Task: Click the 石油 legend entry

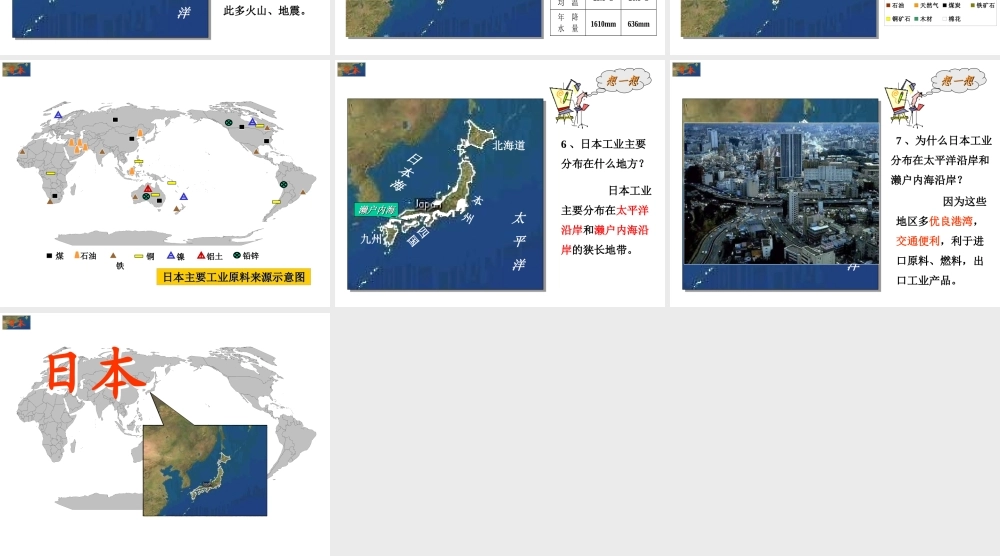Action: click(x=85, y=256)
